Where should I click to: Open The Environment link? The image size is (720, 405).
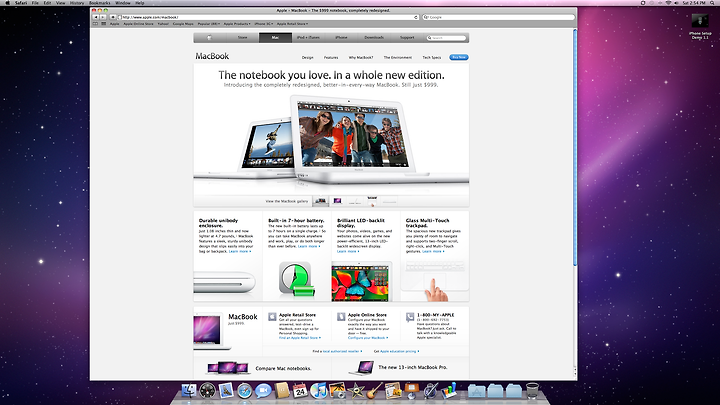(398, 57)
